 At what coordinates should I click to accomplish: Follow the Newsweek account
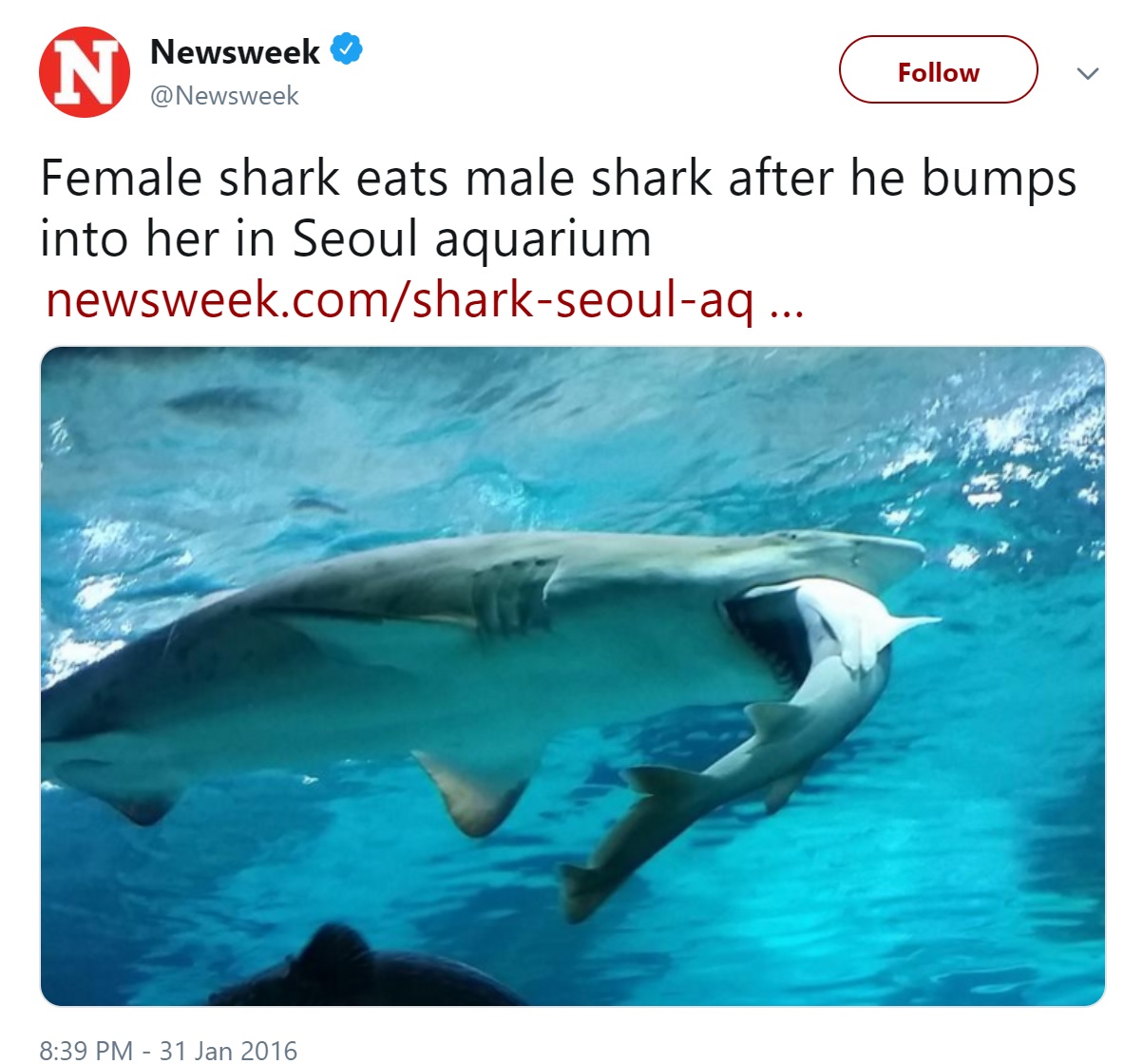click(939, 69)
